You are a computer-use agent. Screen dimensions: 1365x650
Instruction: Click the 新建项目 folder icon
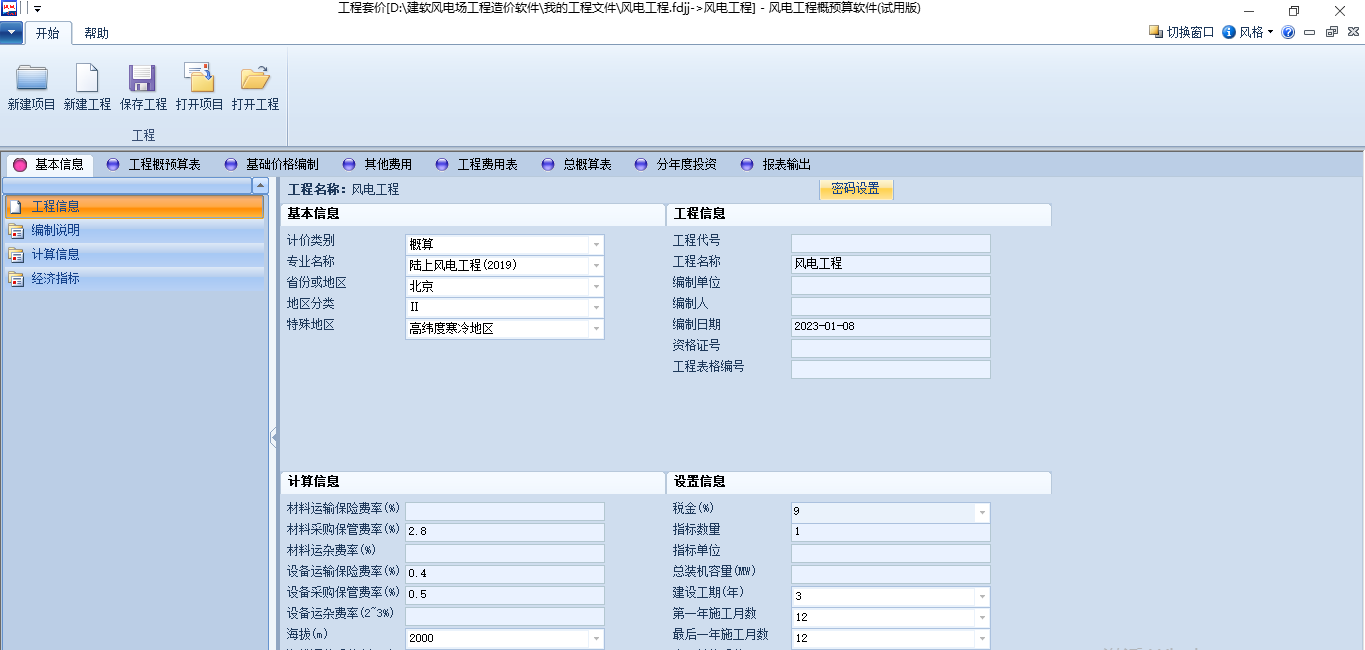pyautogui.click(x=32, y=78)
